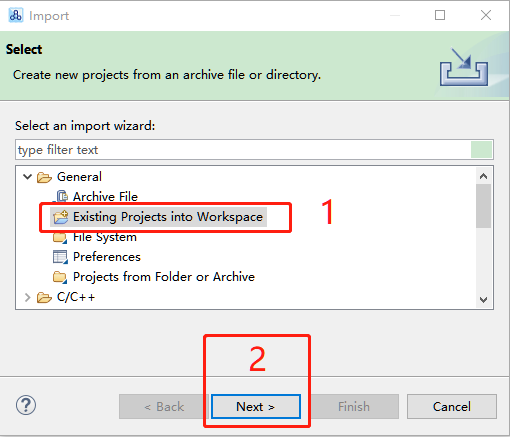Select the Archive File wizard entry
This screenshot has height=437, width=510.
click(x=105, y=197)
